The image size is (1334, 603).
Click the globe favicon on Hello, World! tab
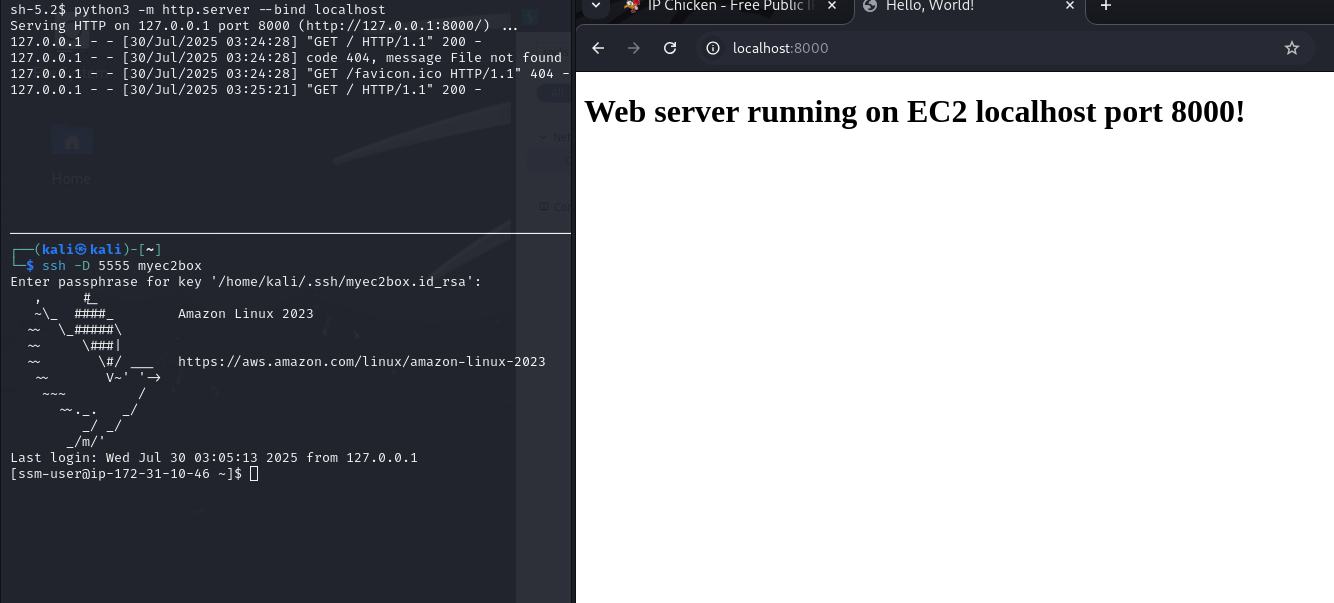point(869,6)
